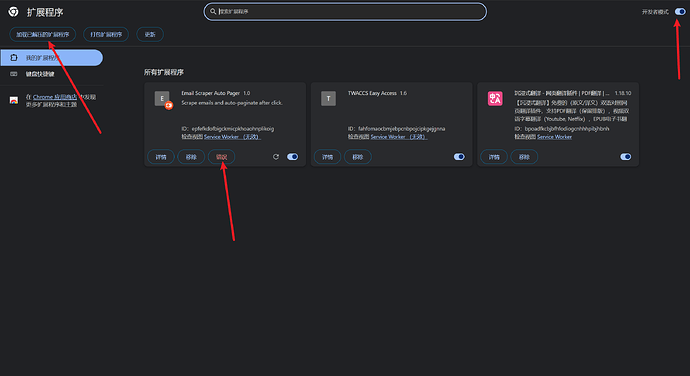This screenshot has width=690, height=376.
Task: Click the TWACCS Easy Access extension icon
Action: (328, 99)
